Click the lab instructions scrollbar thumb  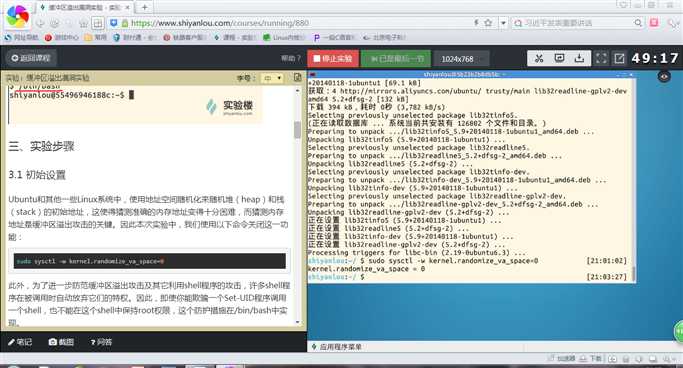click(x=298, y=129)
